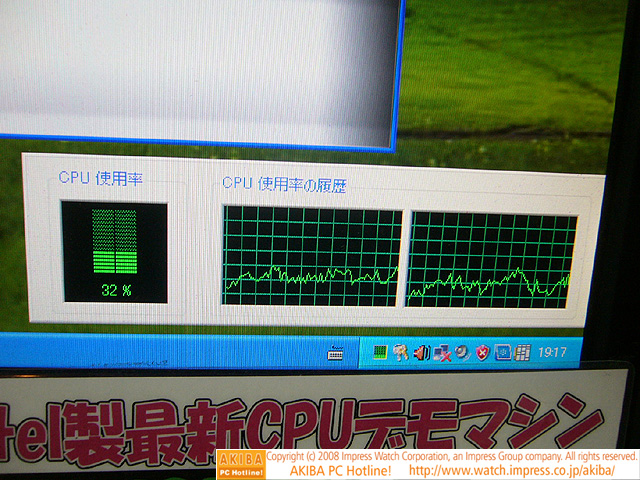Click the 19:17 taskbar clock
This screenshot has height=480, width=640.
(x=552, y=352)
